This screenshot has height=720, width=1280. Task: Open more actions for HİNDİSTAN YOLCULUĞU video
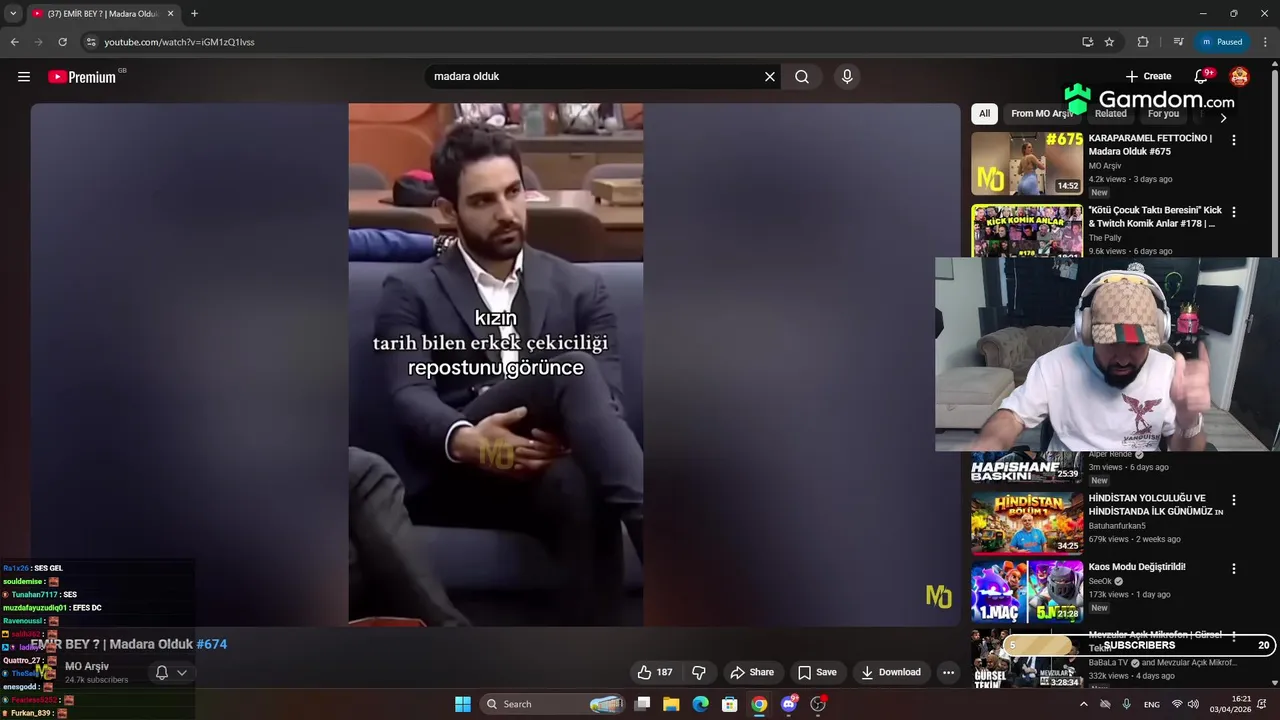pos(1233,500)
